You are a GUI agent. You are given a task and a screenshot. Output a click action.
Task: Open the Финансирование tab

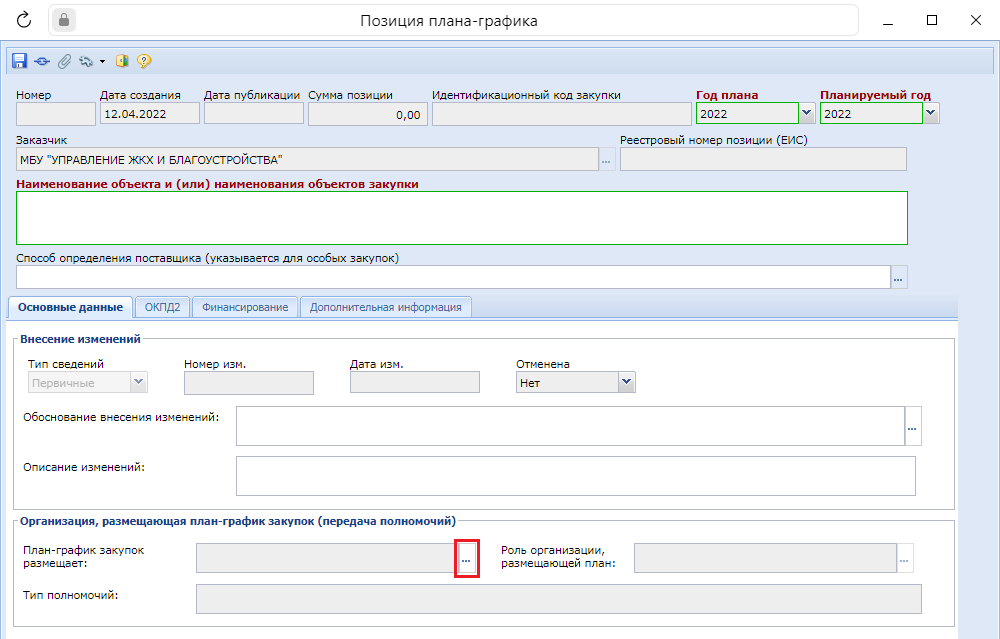pyautogui.click(x=245, y=307)
